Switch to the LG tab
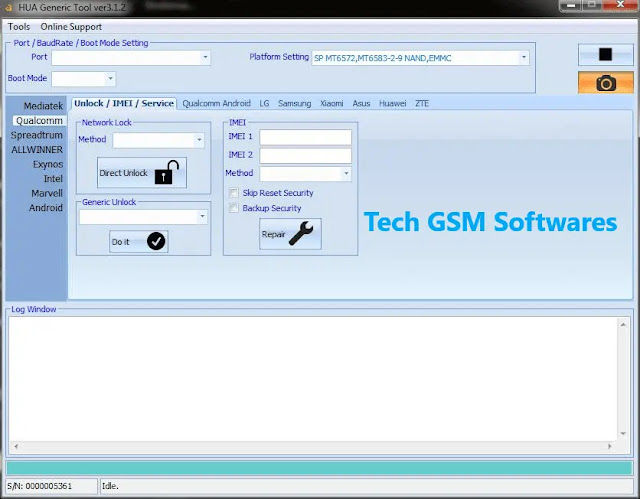This screenshot has height=499, width=640. [264, 104]
